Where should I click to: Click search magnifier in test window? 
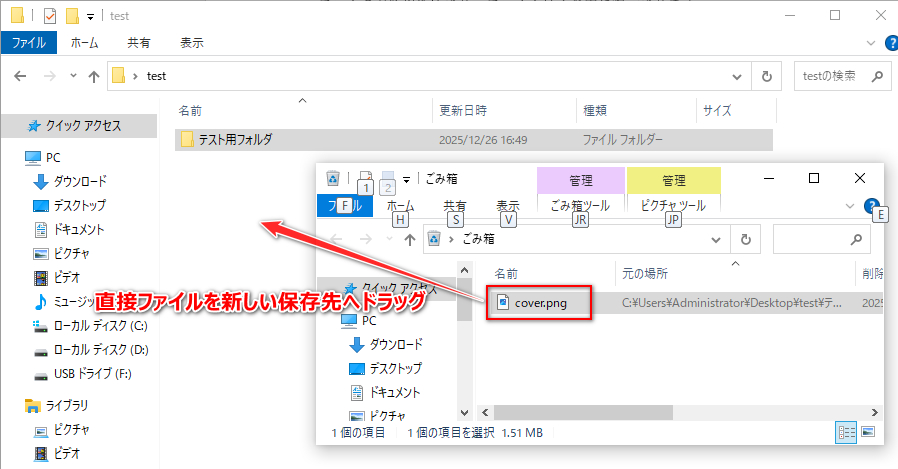pos(877,76)
